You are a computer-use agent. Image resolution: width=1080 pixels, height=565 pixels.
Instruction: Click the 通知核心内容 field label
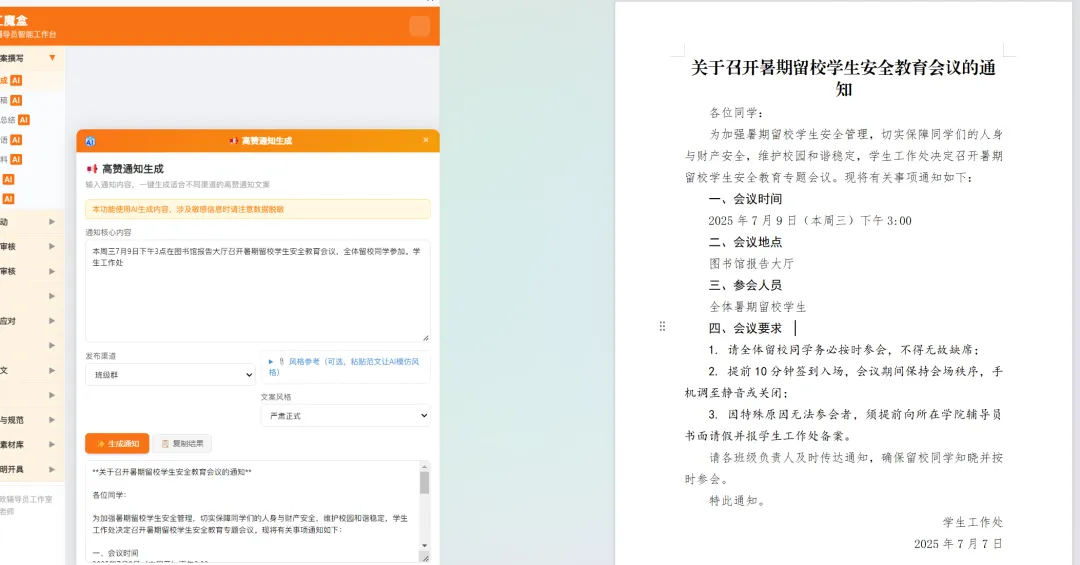[x=108, y=232]
